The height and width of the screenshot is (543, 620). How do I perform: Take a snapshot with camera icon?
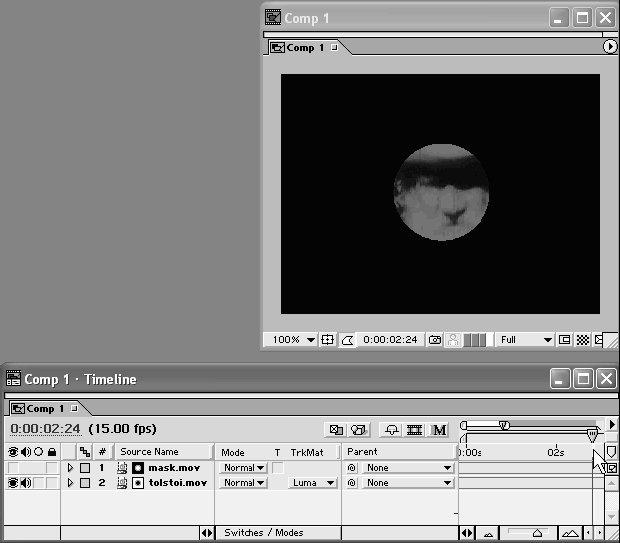pyautogui.click(x=435, y=340)
